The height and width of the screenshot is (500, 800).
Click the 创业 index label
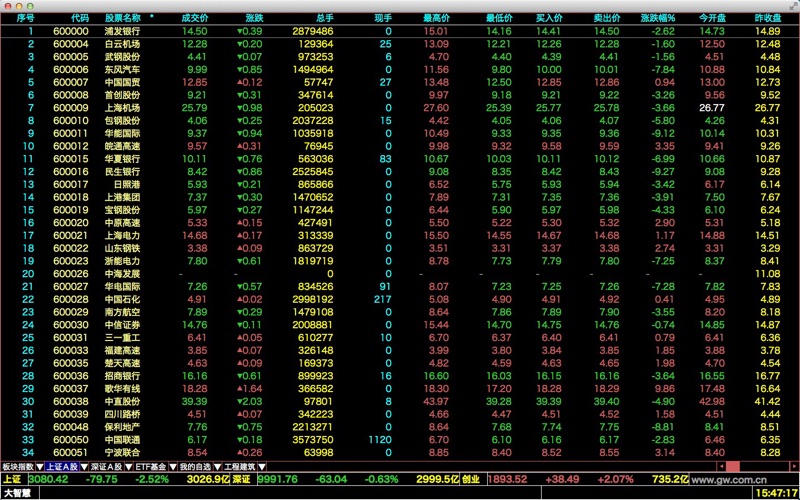pyautogui.click(x=471, y=479)
